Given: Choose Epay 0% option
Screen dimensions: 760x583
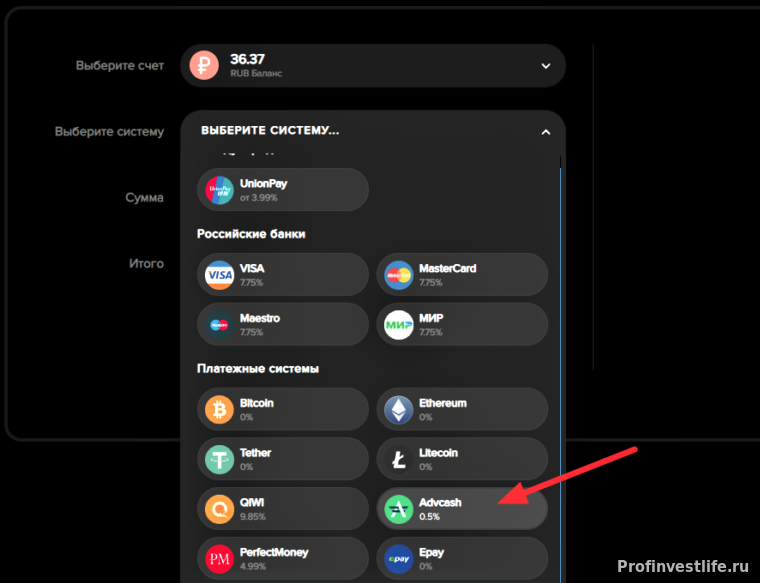Looking at the screenshot, I should (x=462, y=559).
